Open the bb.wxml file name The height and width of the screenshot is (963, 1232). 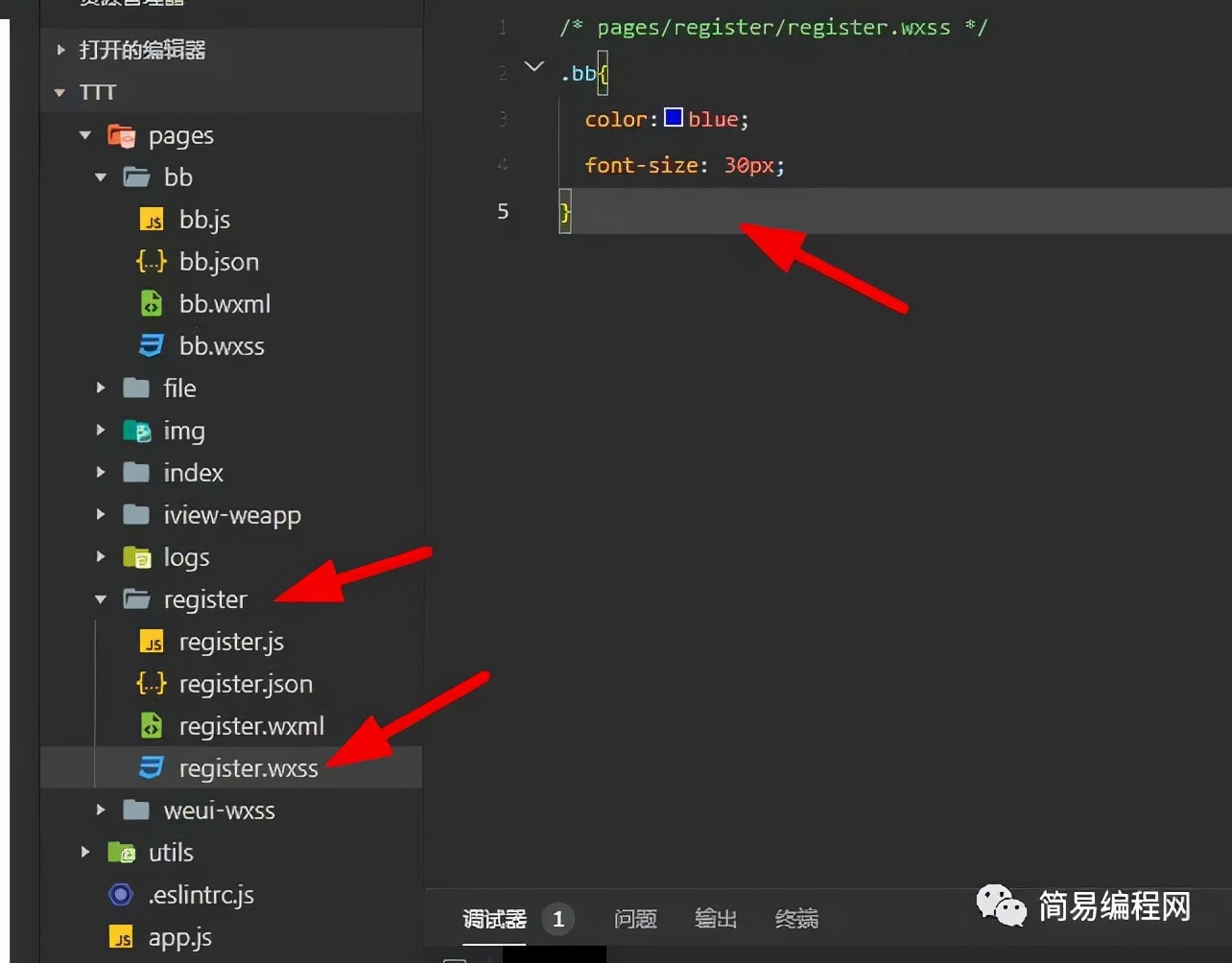(x=225, y=304)
